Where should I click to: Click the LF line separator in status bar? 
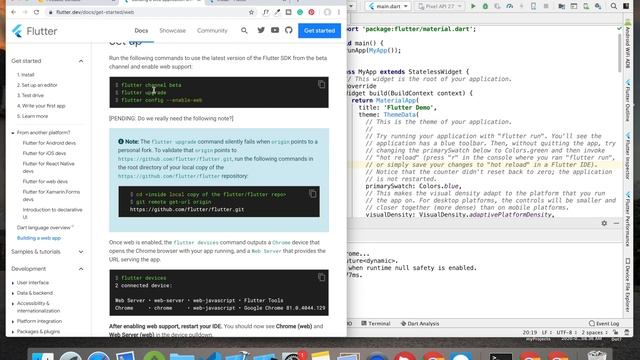546,333
